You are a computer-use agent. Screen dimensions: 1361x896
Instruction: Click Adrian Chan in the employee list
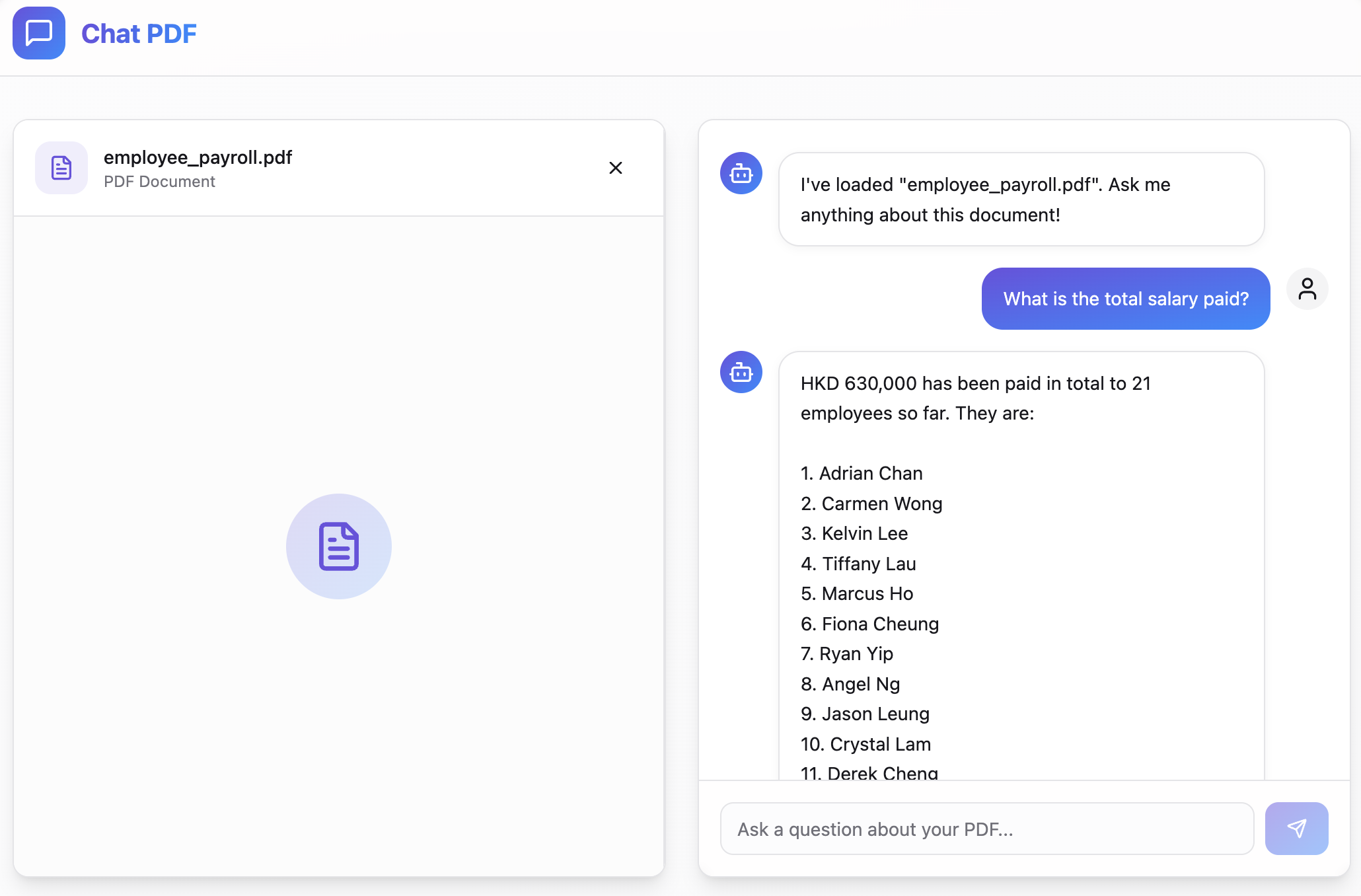[x=861, y=473]
